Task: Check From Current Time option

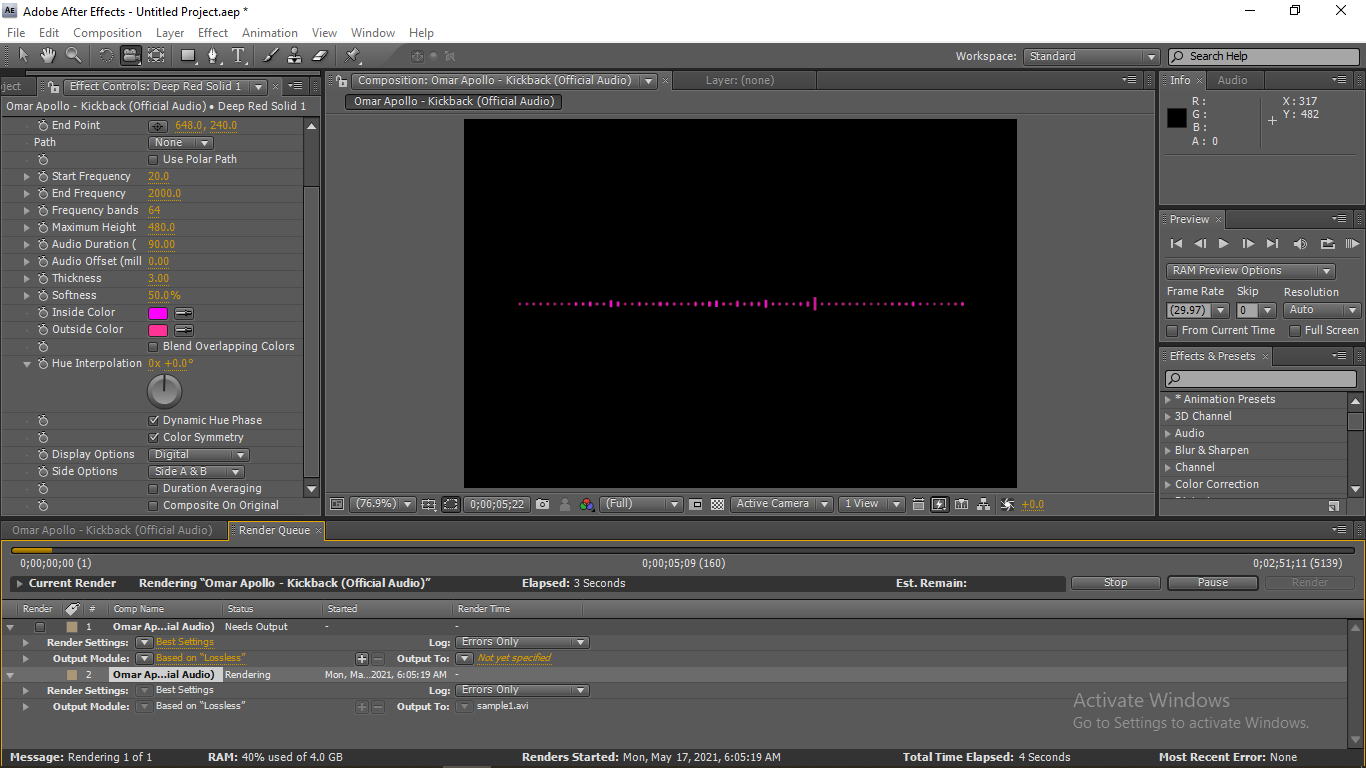Action: [1173, 331]
